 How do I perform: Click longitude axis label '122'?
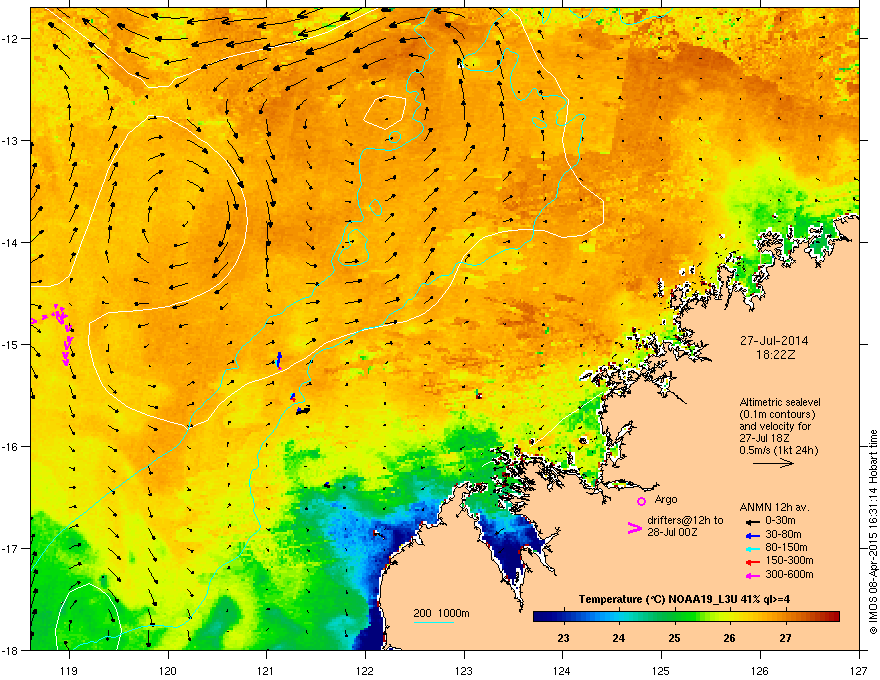tap(365, 670)
